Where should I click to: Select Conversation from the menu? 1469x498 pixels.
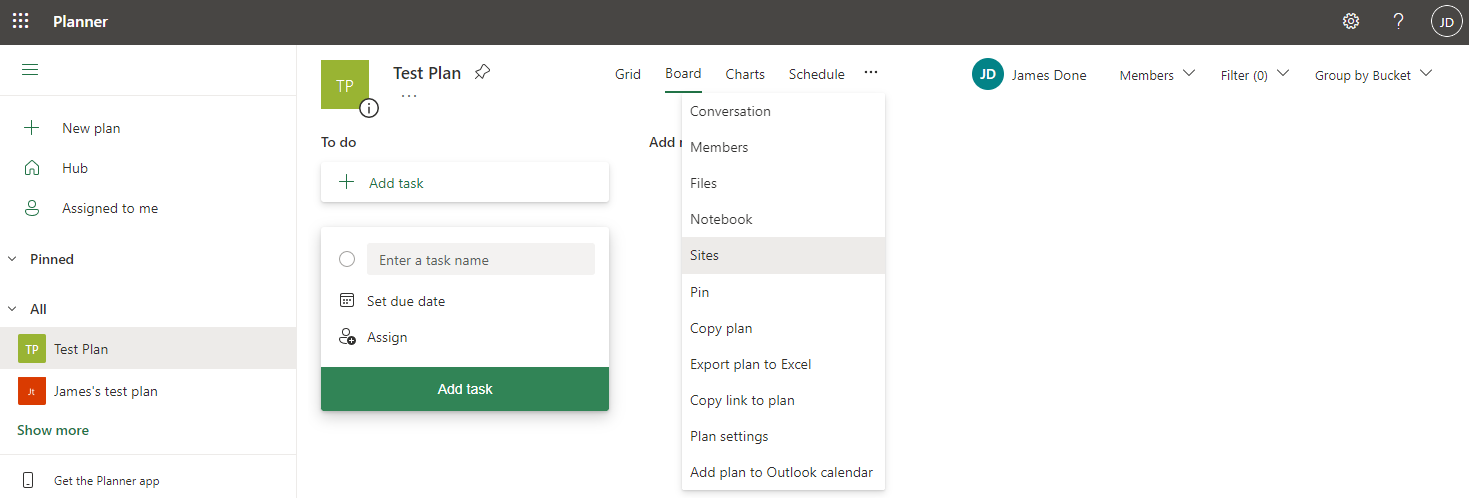pos(783,111)
